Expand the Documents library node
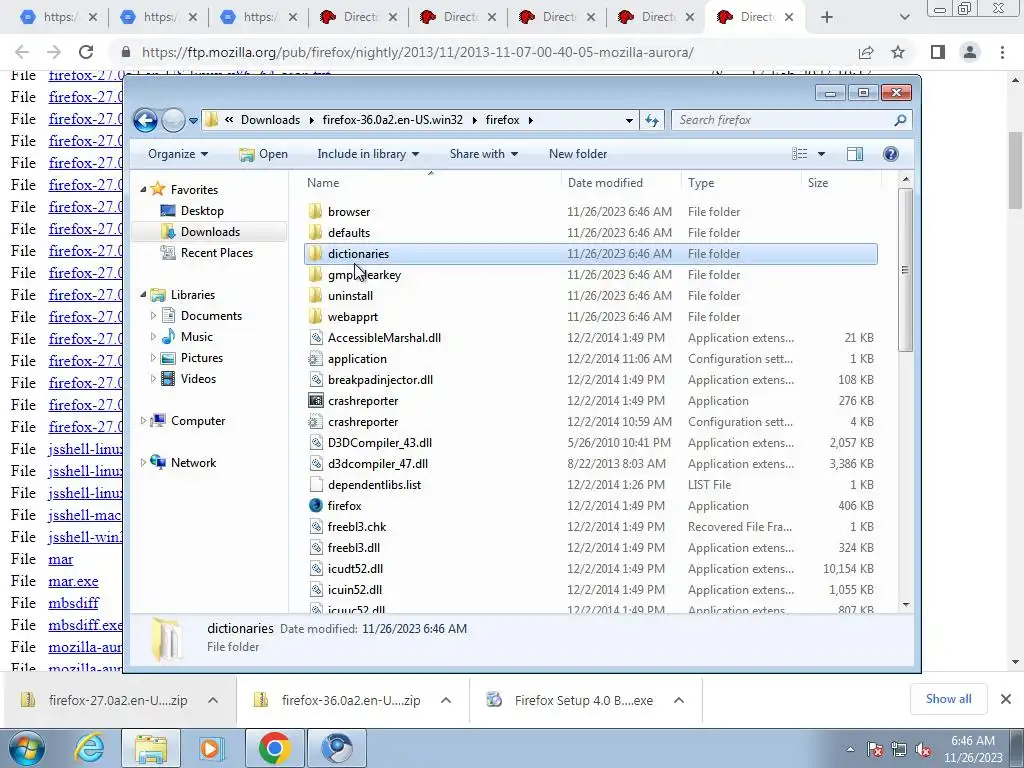The height and width of the screenshot is (768, 1024). point(153,316)
